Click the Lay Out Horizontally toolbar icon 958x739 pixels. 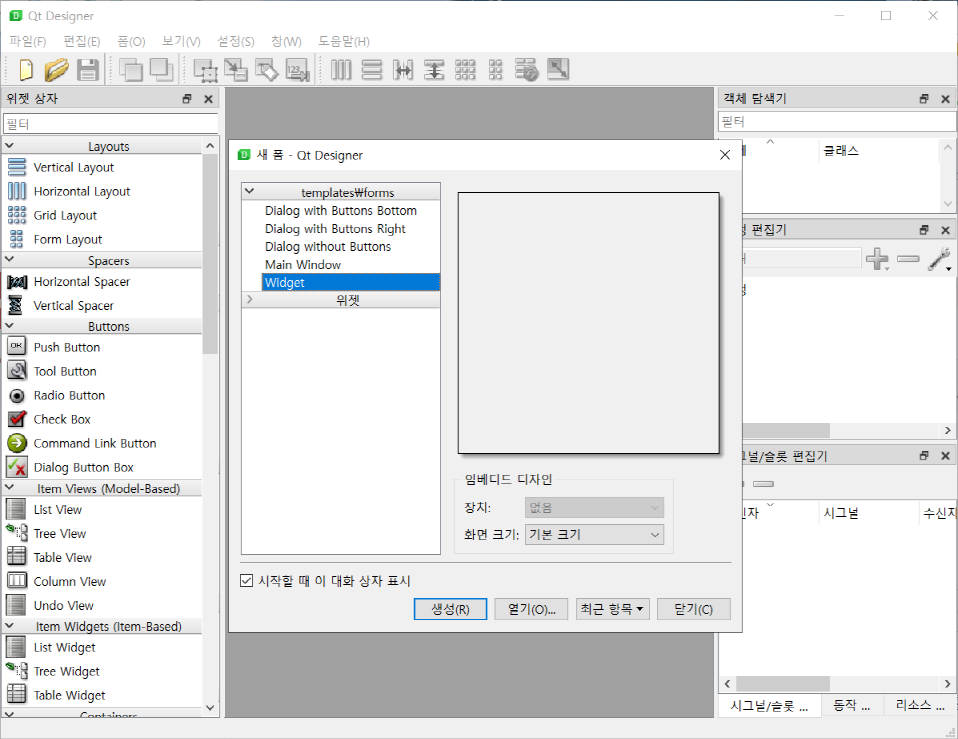[x=341, y=70]
